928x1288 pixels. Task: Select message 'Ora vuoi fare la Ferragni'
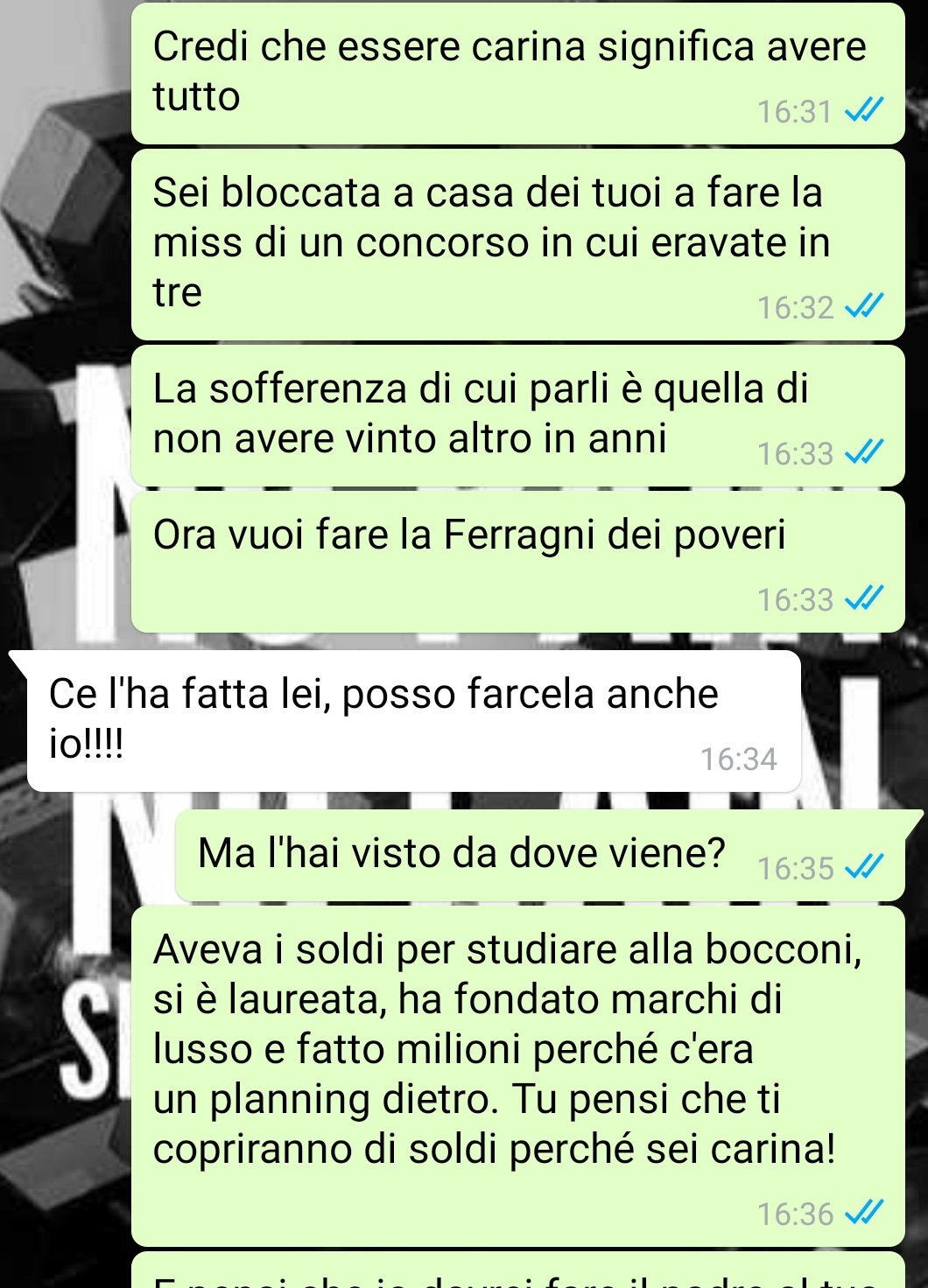(x=517, y=562)
